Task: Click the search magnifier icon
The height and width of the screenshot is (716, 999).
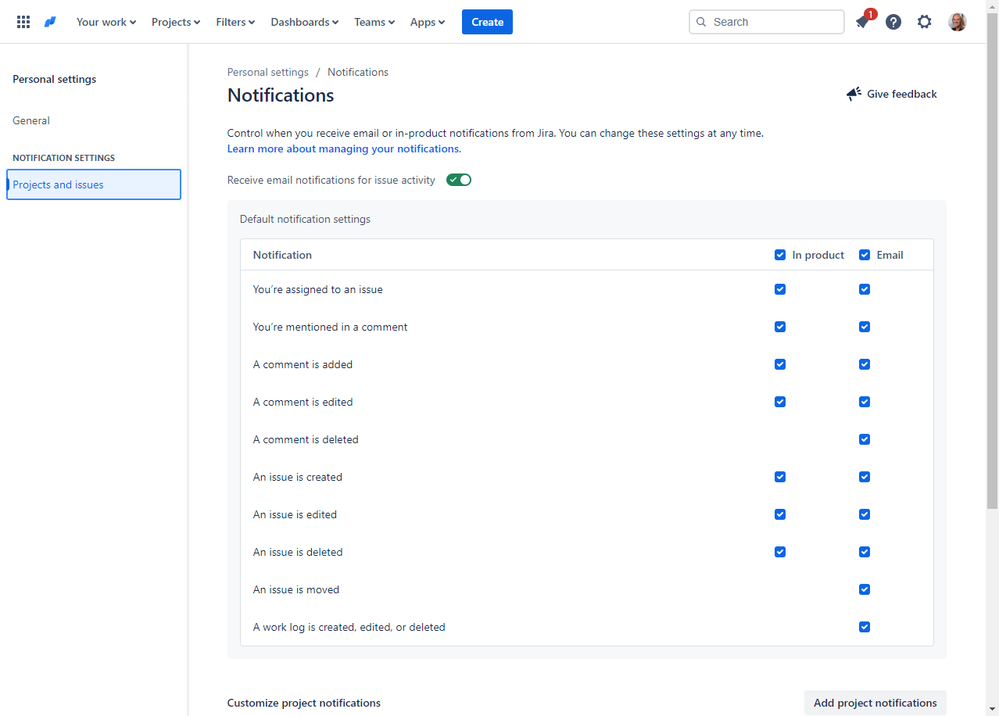Action: coord(701,22)
